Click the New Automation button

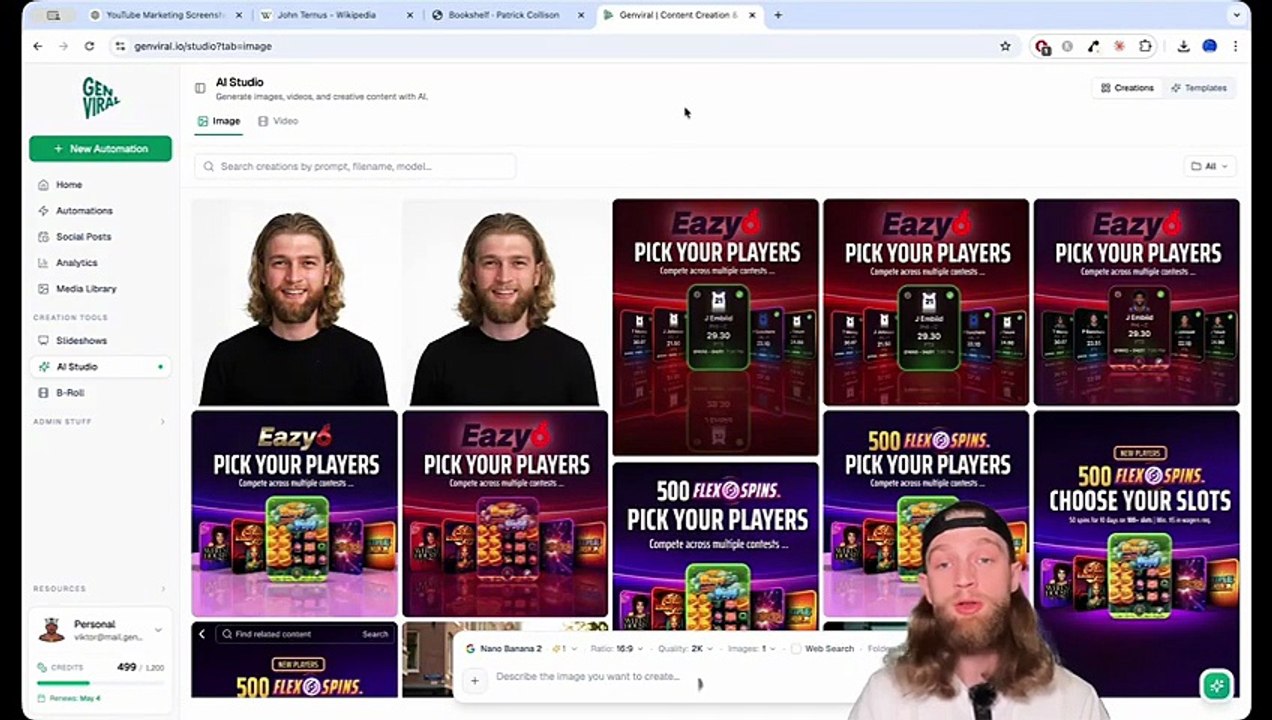(100, 149)
